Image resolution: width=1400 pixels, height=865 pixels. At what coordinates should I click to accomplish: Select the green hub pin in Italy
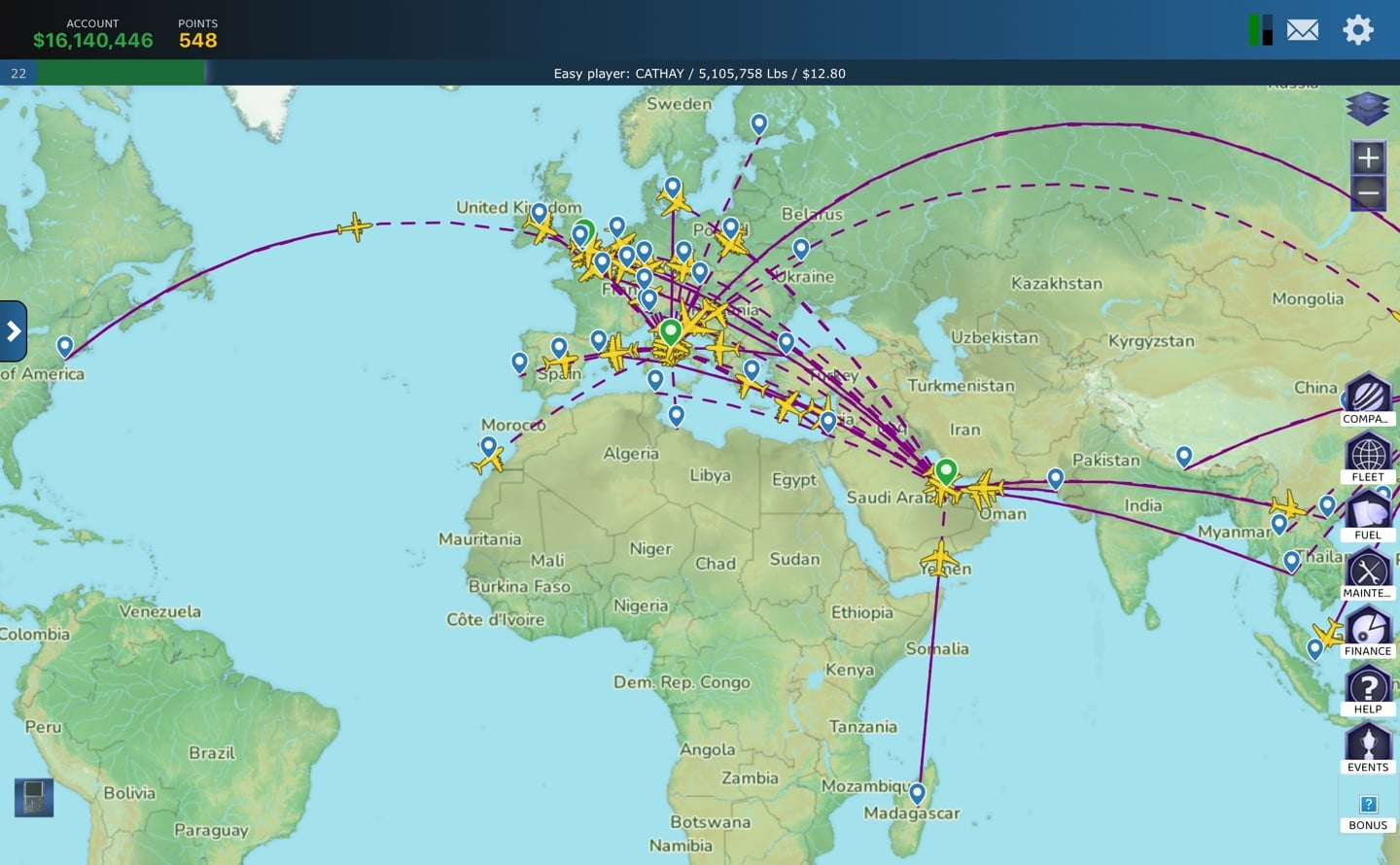tap(670, 332)
